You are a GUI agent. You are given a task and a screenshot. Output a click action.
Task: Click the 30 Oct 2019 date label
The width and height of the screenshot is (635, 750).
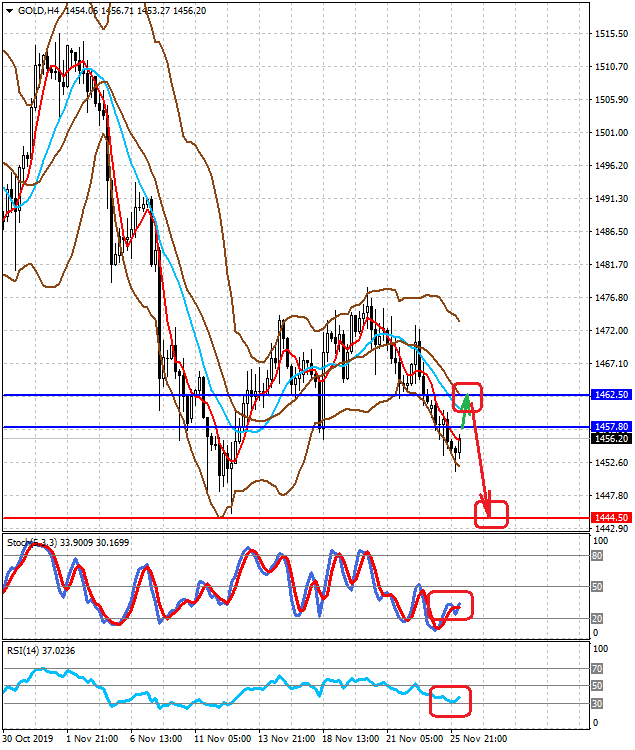point(27,739)
